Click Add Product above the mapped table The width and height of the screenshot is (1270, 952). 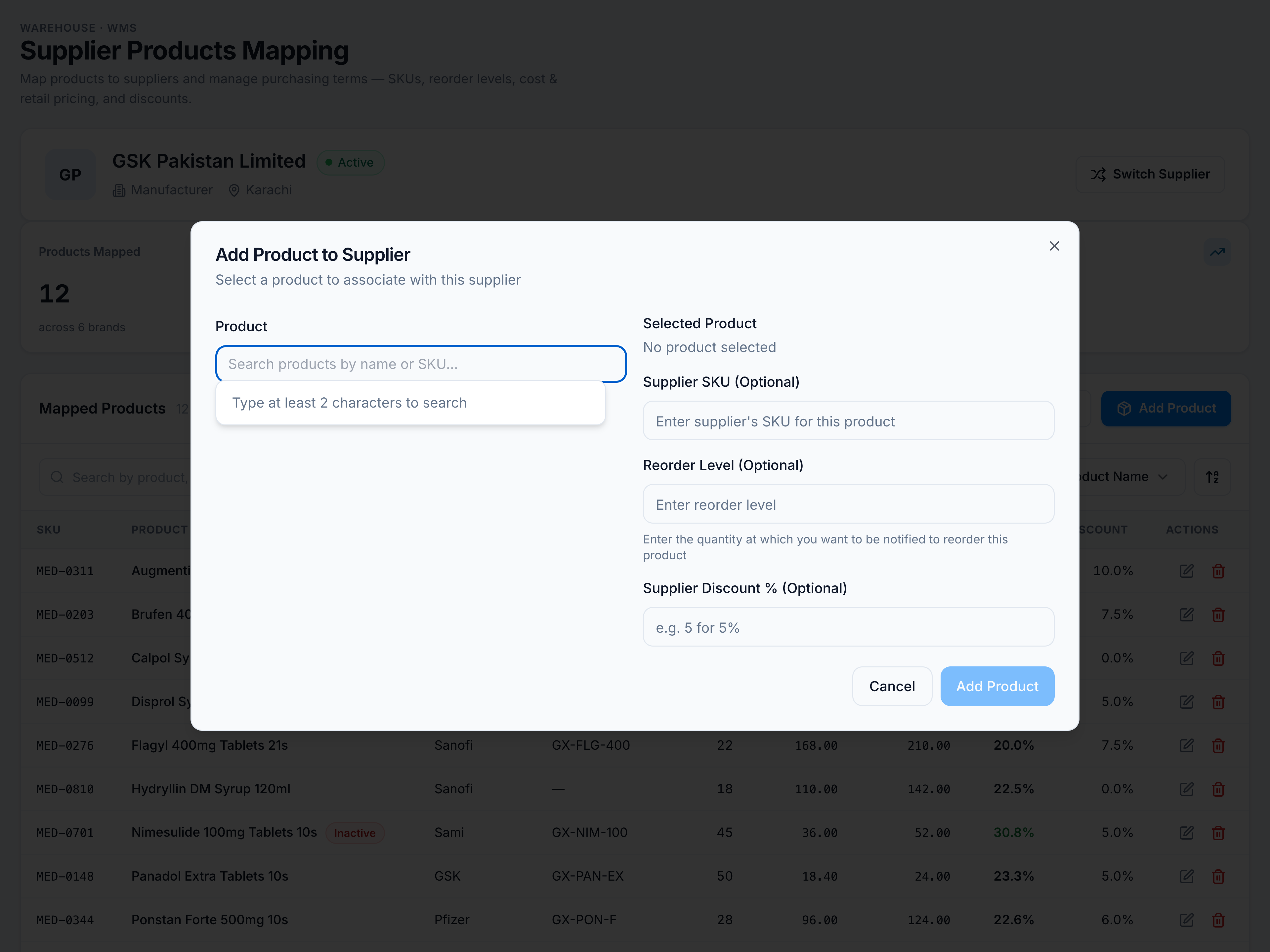tap(1165, 409)
